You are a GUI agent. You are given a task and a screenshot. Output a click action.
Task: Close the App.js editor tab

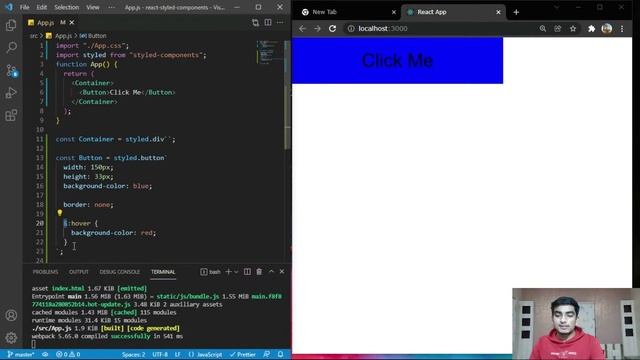pyautogui.click(x=72, y=22)
